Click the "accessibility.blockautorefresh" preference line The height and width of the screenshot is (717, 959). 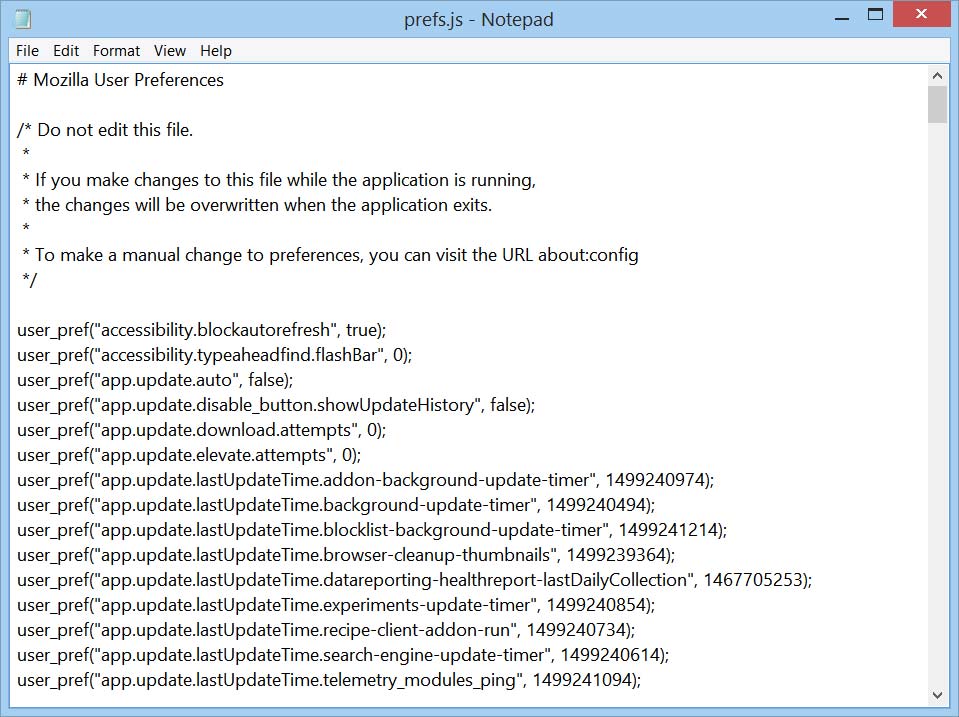click(x=201, y=330)
